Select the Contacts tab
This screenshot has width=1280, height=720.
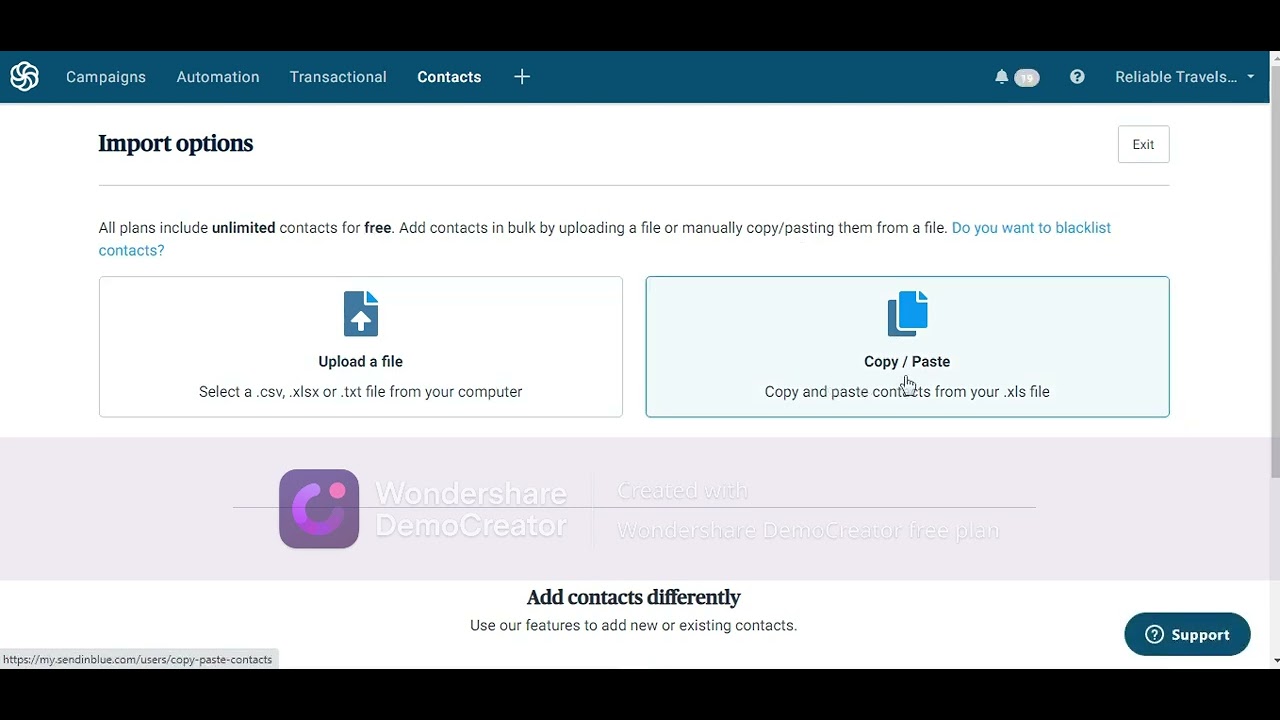point(449,77)
